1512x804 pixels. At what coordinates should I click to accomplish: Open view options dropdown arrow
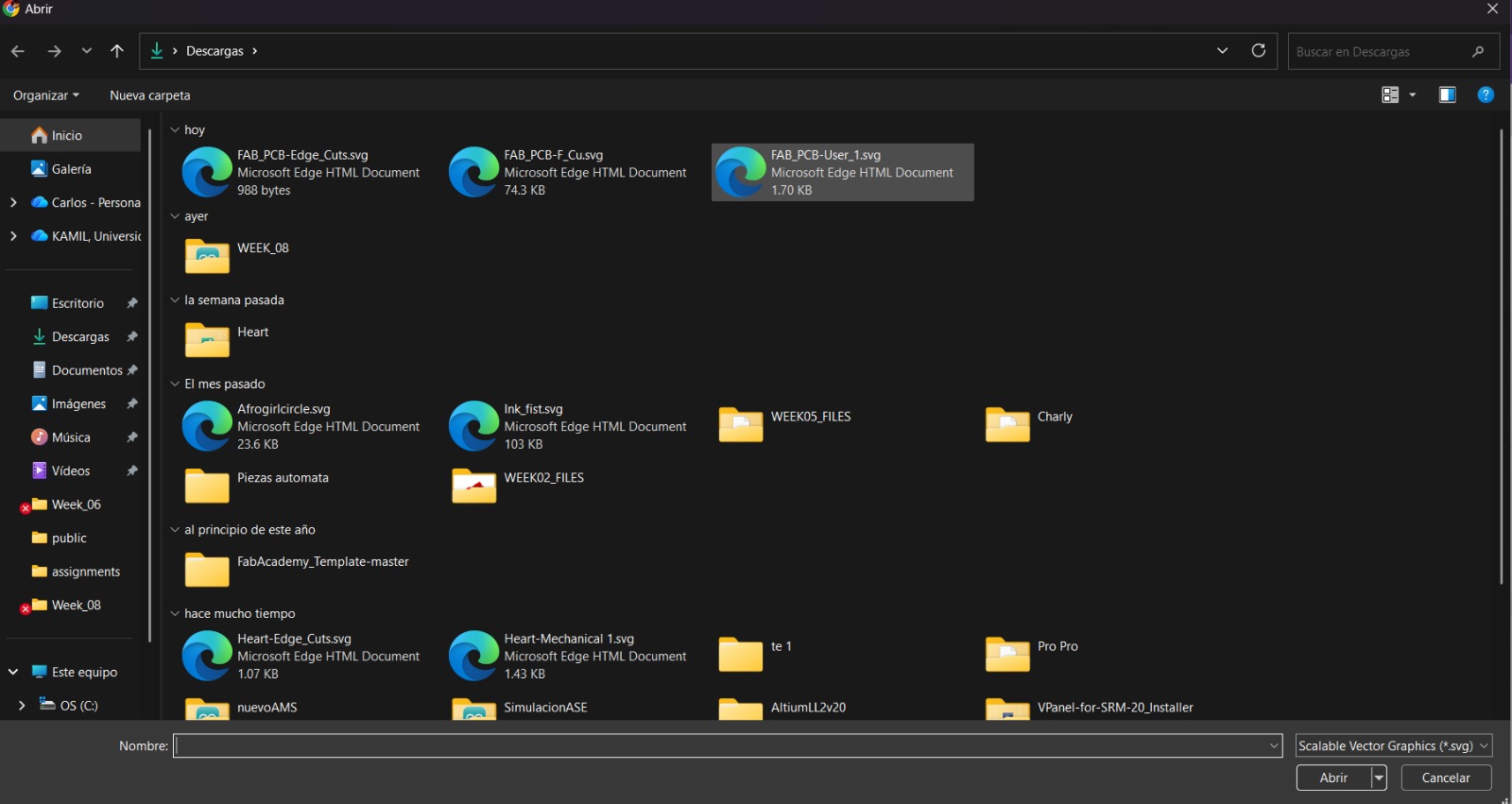1413,94
